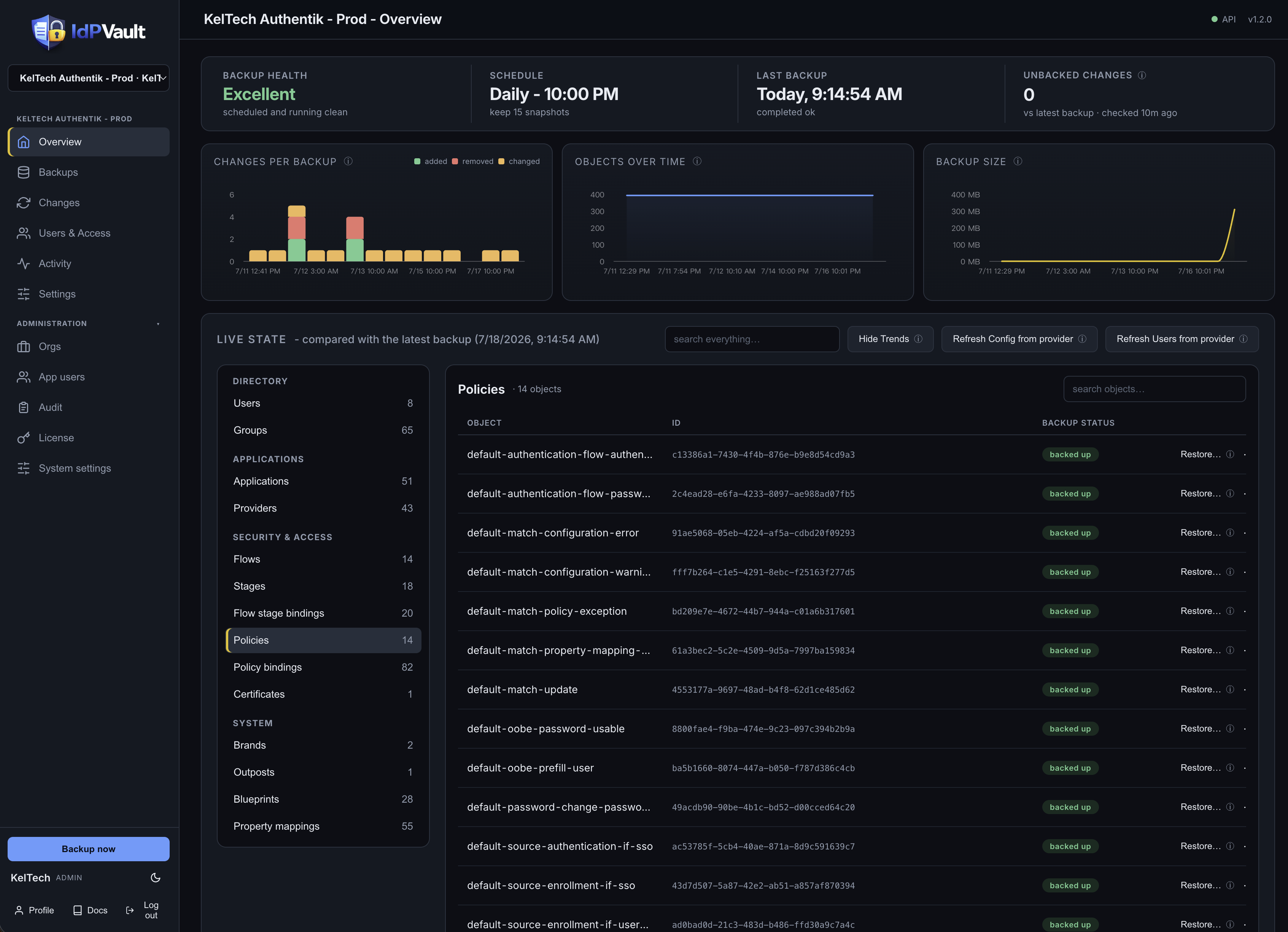Select Groups under Directory
The image size is (1288, 932).
[323, 430]
